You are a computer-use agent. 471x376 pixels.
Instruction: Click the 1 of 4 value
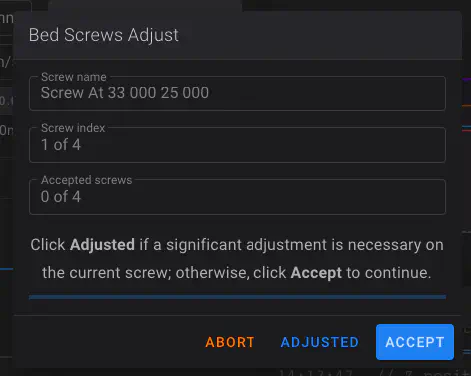pos(61,145)
